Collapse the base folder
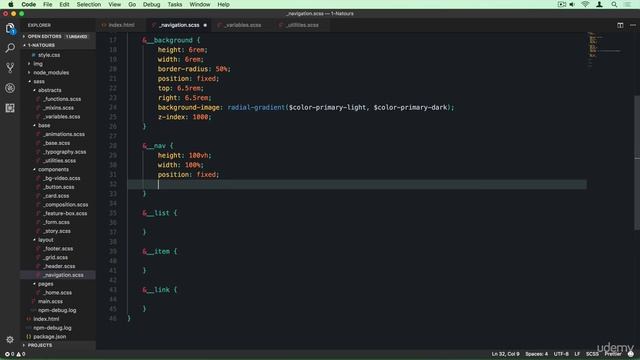The width and height of the screenshot is (640, 360). click(44, 125)
